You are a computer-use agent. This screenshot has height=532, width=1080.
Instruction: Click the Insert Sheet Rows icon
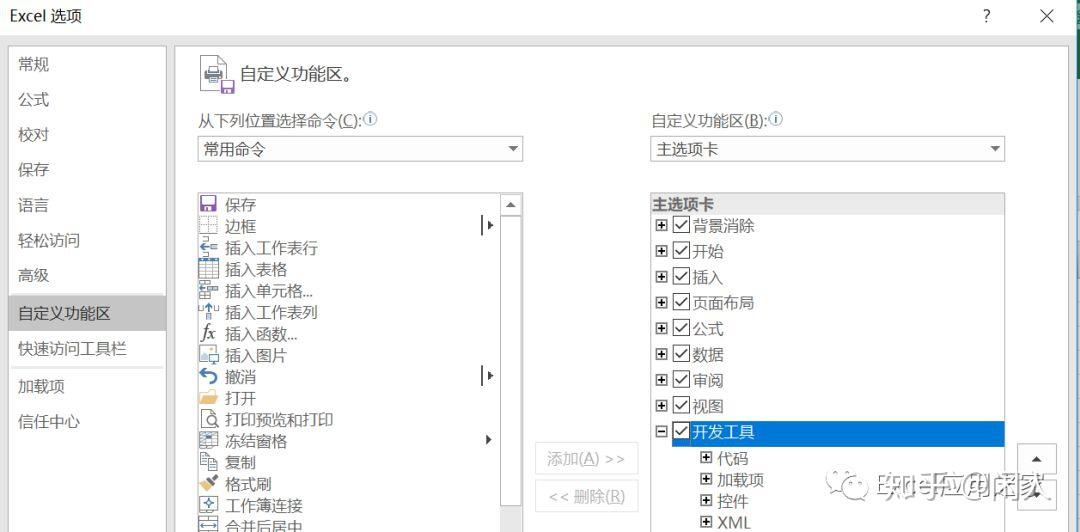click(208, 247)
